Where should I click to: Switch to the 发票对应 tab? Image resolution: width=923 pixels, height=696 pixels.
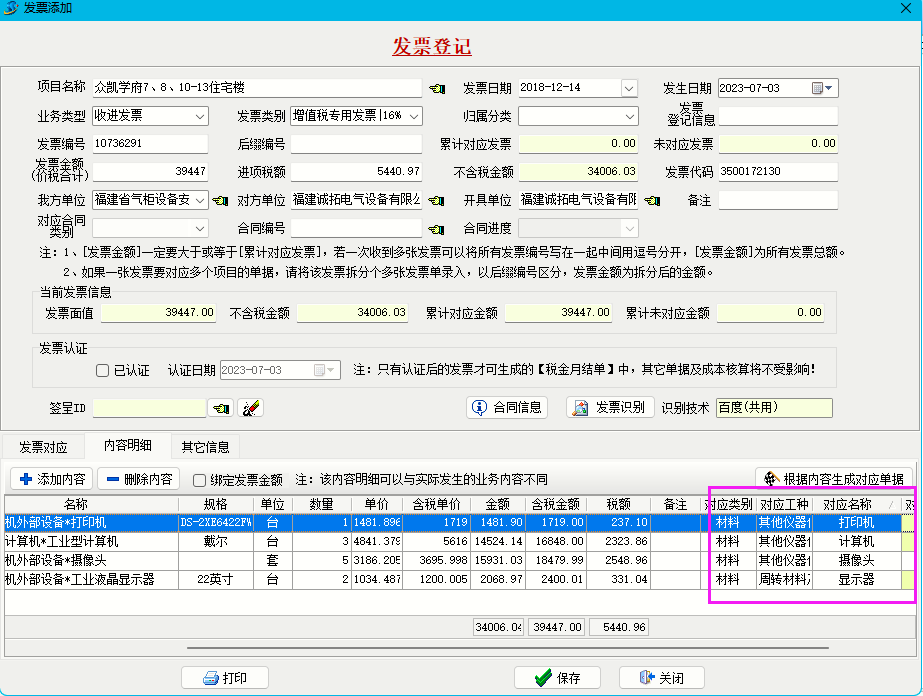pyautogui.click(x=44, y=447)
